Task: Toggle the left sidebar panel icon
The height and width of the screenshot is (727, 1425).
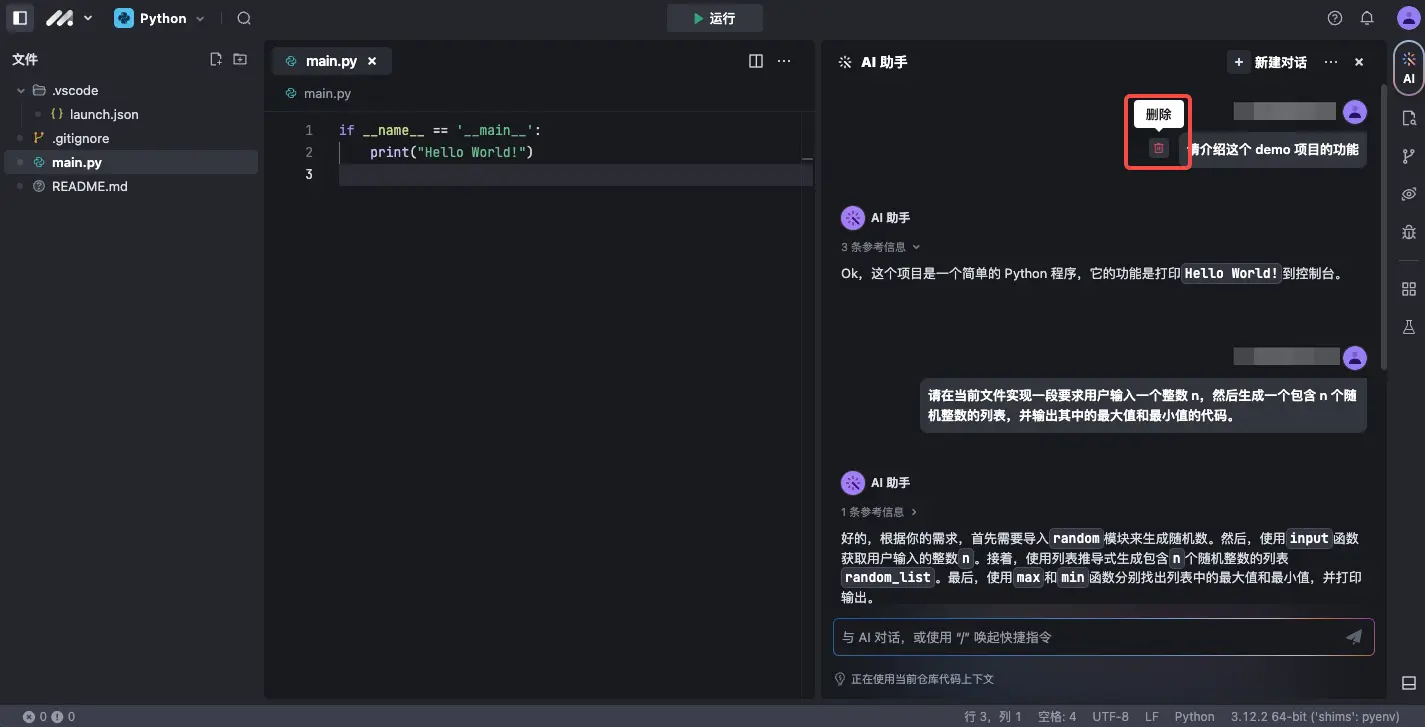Action: tap(20, 18)
